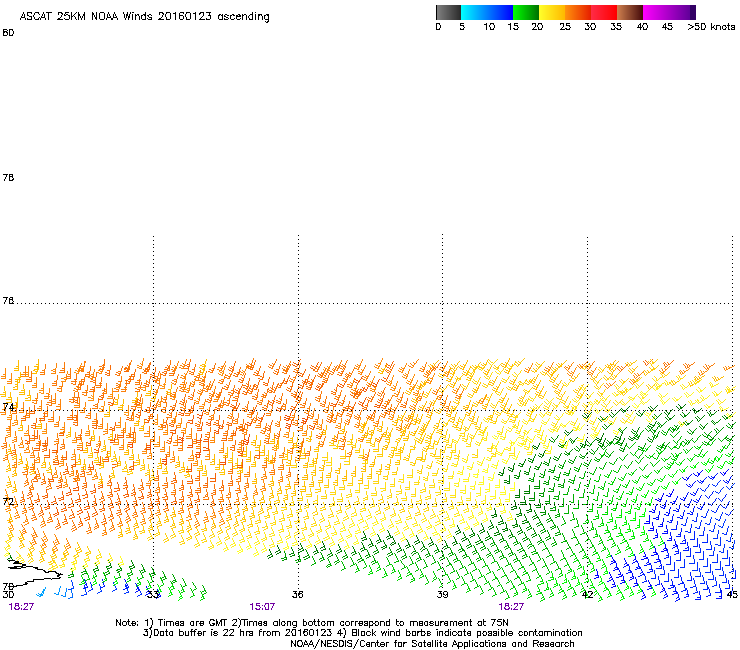740x650 pixels.
Task: Click the green 15–20 knot colorbar segment
Action: click(x=526, y=12)
